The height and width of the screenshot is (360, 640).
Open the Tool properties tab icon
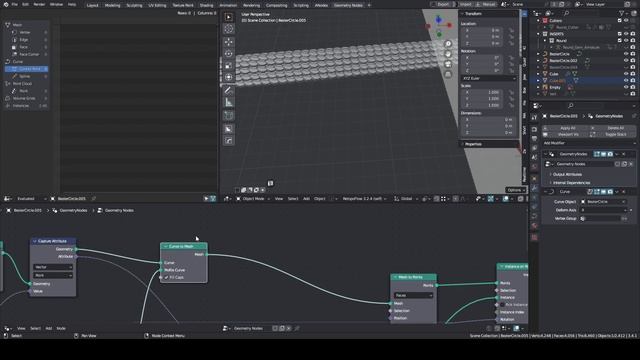[534, 118]
